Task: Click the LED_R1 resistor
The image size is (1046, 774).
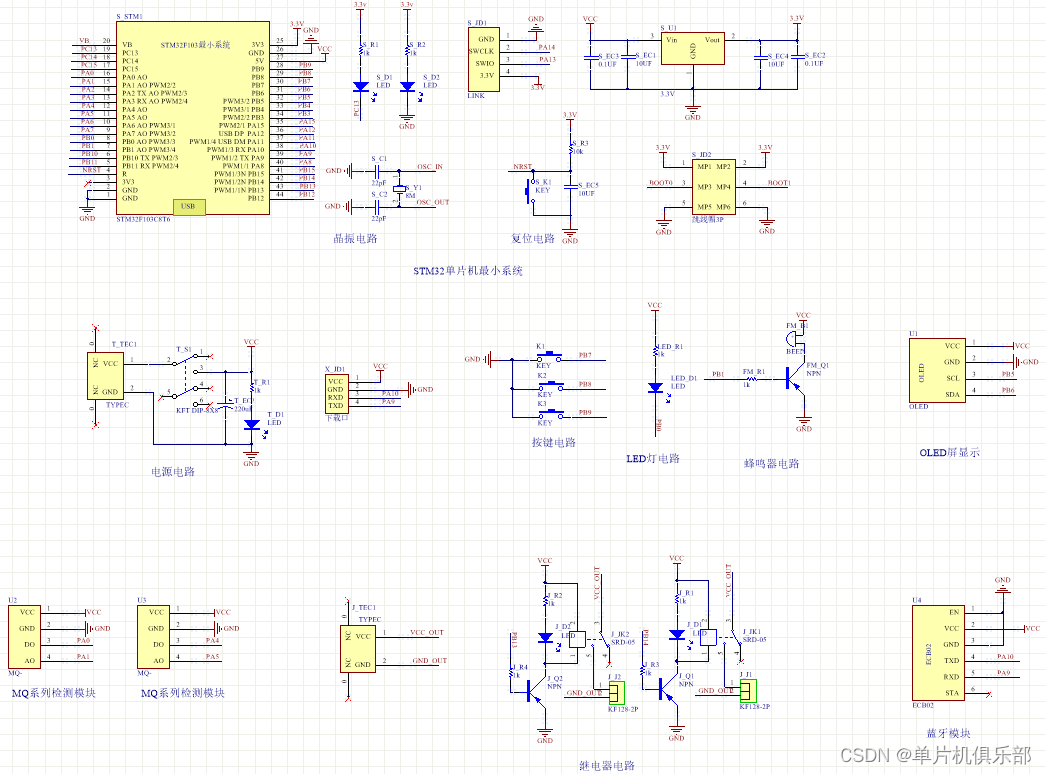Action: [x=656, y=350]
